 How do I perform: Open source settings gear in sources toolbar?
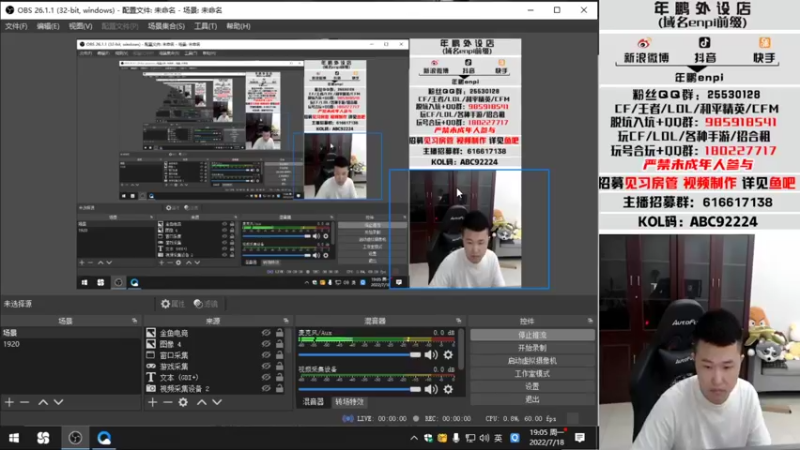pos(183,402)
